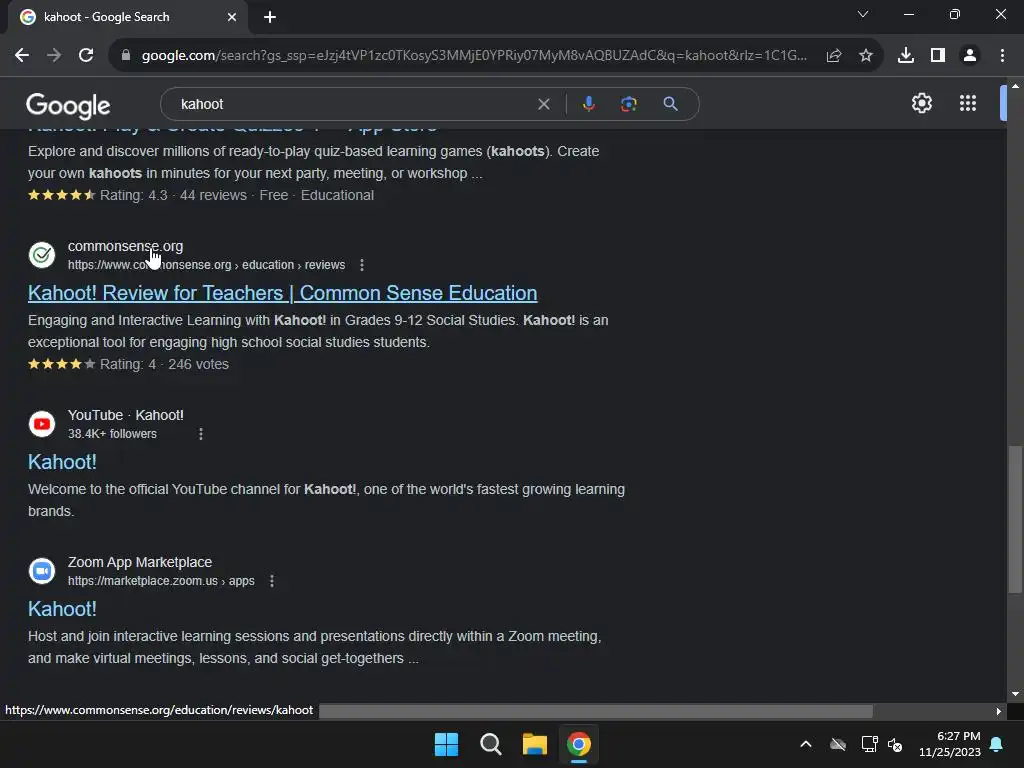Open Chrome side panel
The width and height of the screenshot is (1024, 768).
point(938,56)
